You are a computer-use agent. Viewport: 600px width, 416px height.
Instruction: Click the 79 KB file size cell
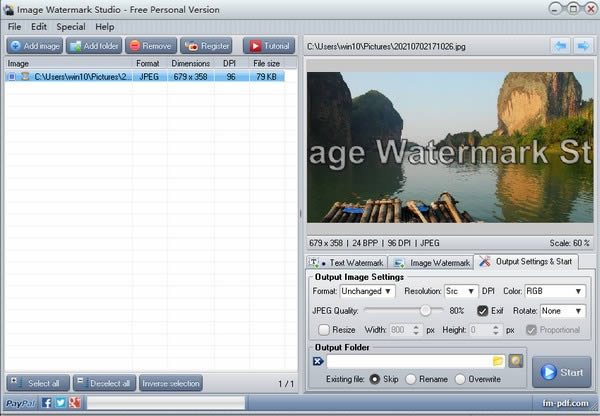pos(266,77)
